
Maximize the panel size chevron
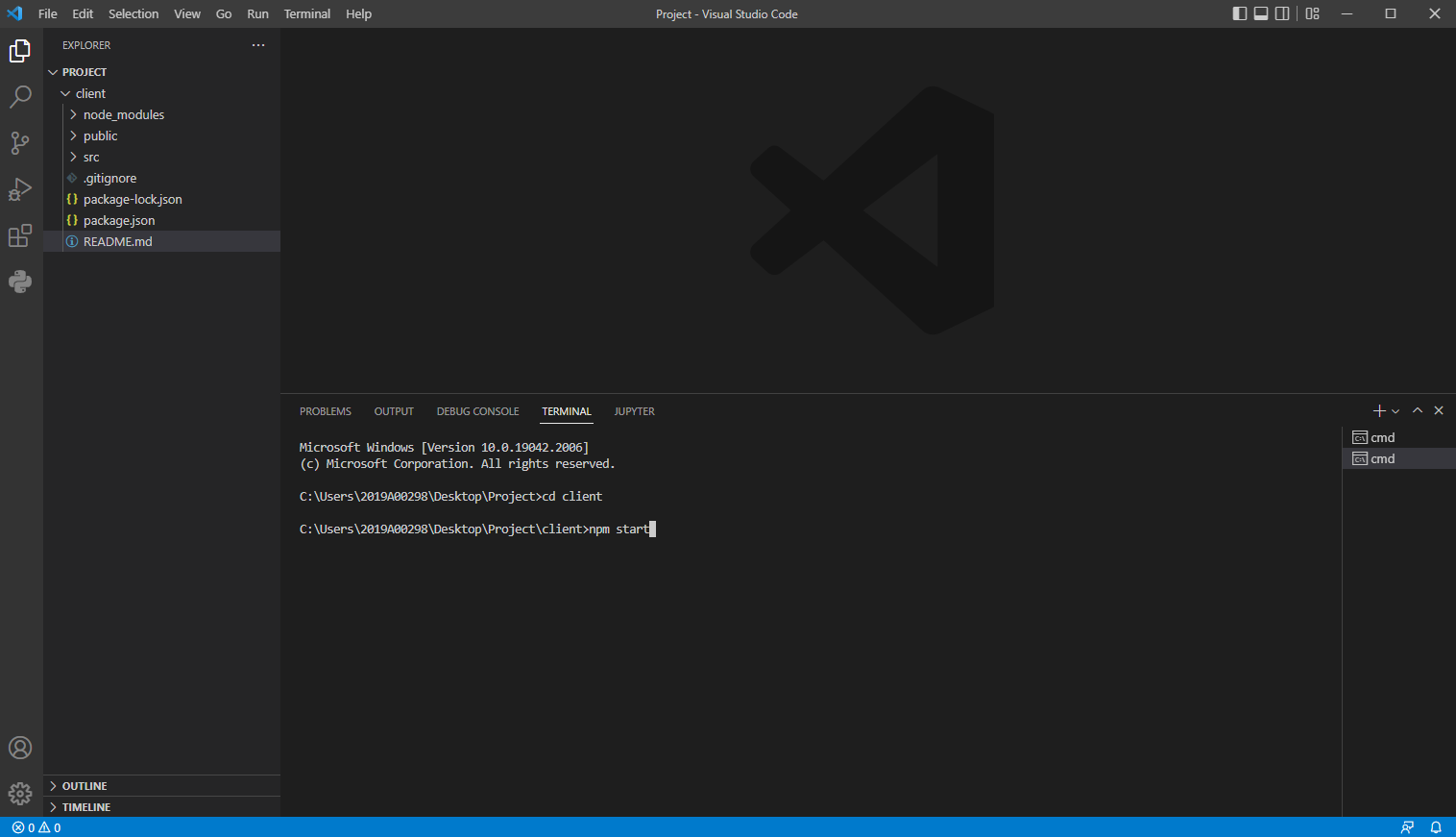click(1418, 410)
